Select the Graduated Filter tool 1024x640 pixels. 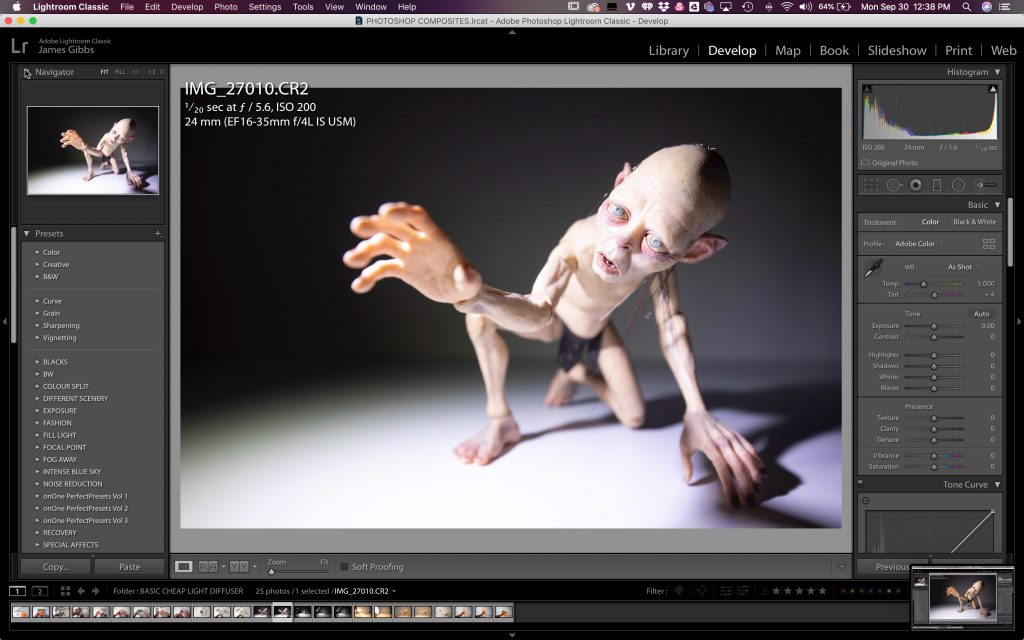(x=936, y=185)
